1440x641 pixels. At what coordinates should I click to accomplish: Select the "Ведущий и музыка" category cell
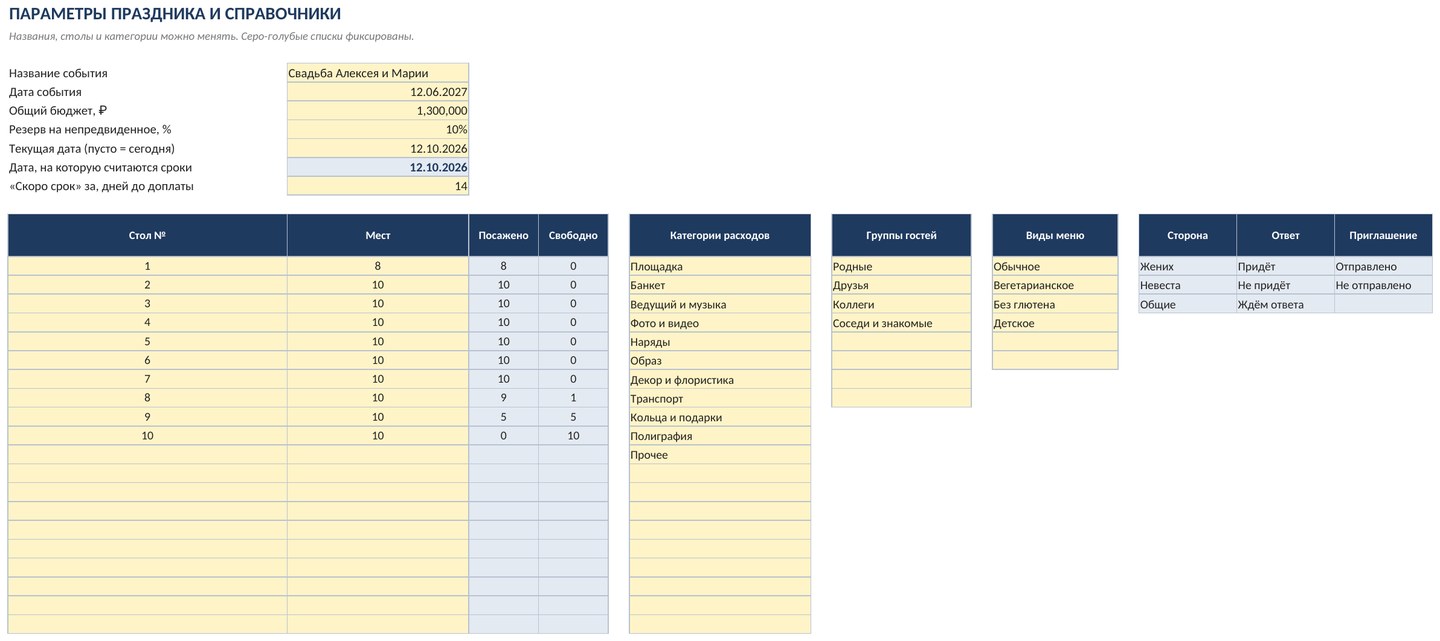pyautogui.click(x=720, y=304)
